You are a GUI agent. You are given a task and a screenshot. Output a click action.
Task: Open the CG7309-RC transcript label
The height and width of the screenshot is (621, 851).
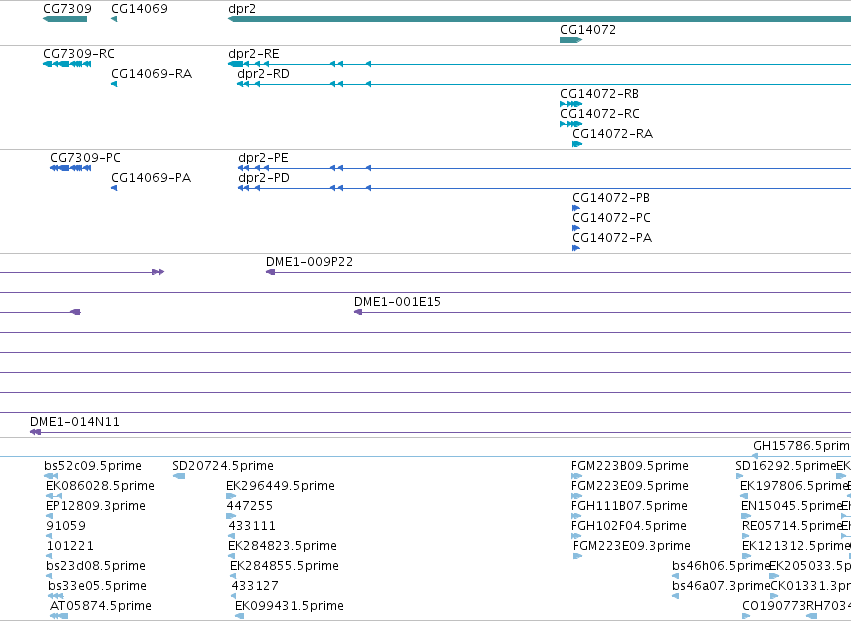coord(79,54)
